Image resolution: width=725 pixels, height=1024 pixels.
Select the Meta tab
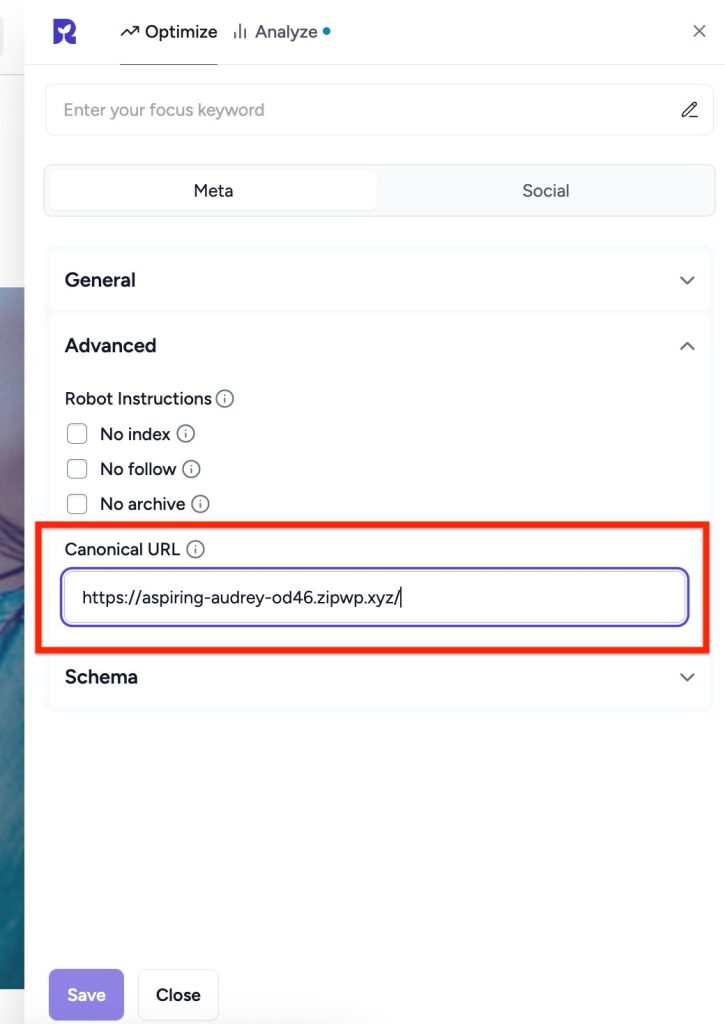click(213, 190)
